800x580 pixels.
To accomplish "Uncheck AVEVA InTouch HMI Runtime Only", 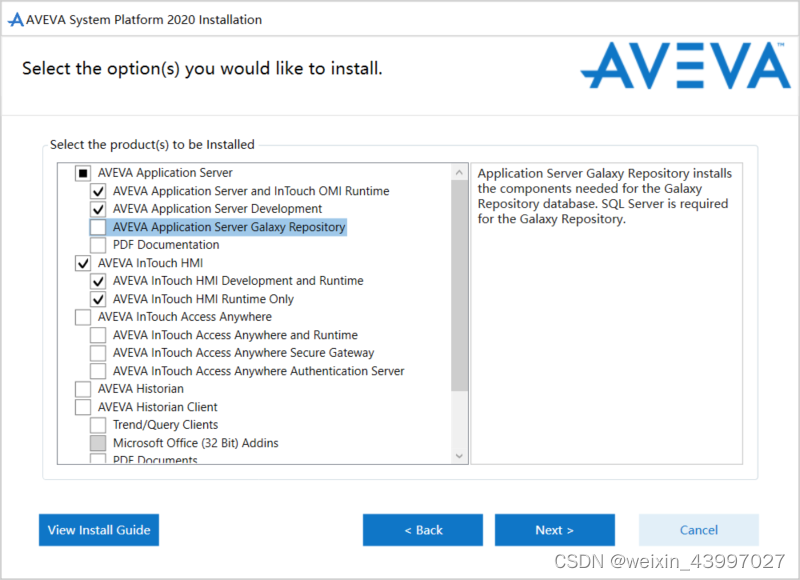I will click(98, 299).
